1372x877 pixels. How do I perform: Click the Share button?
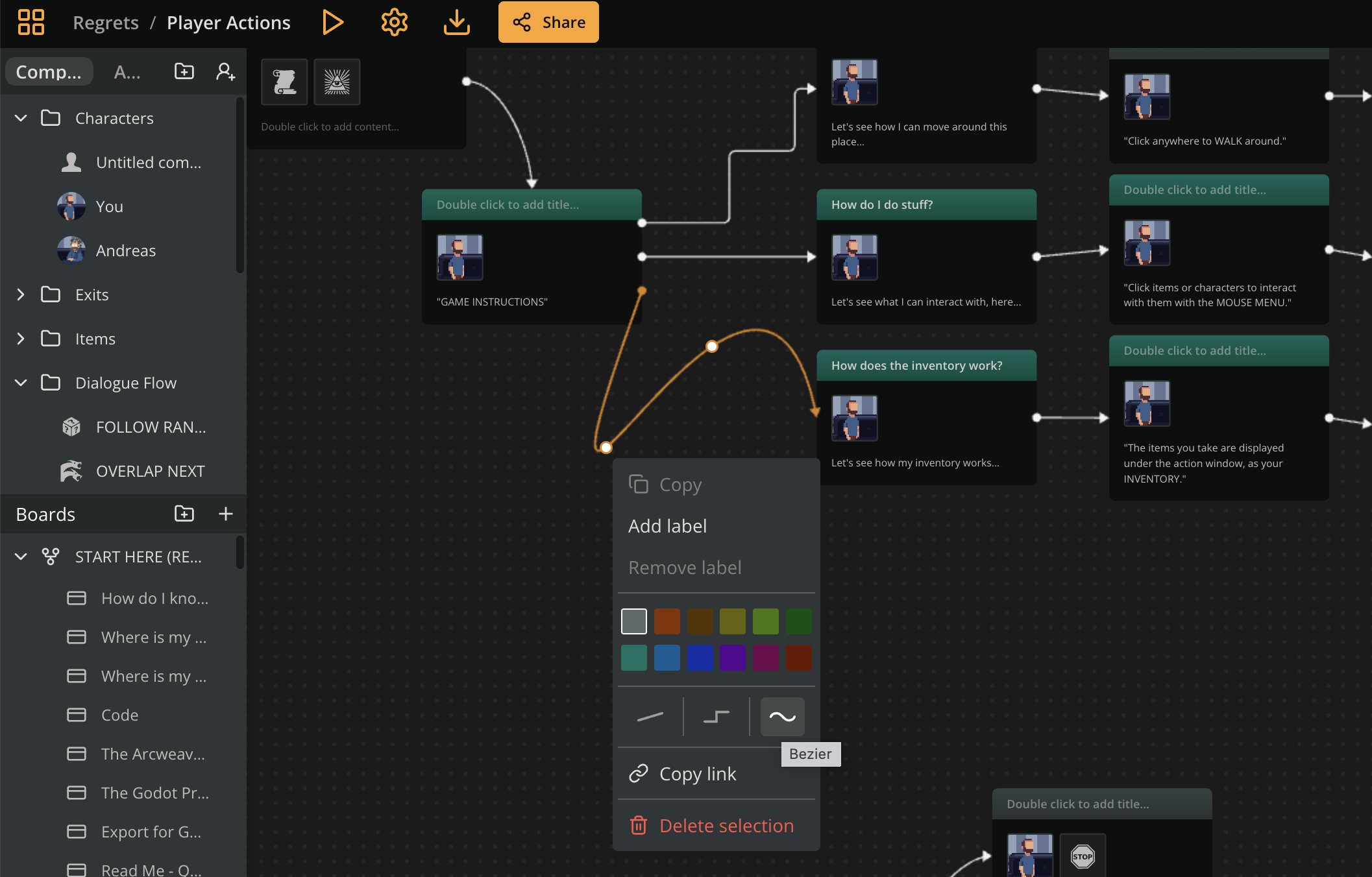(548, 22)
